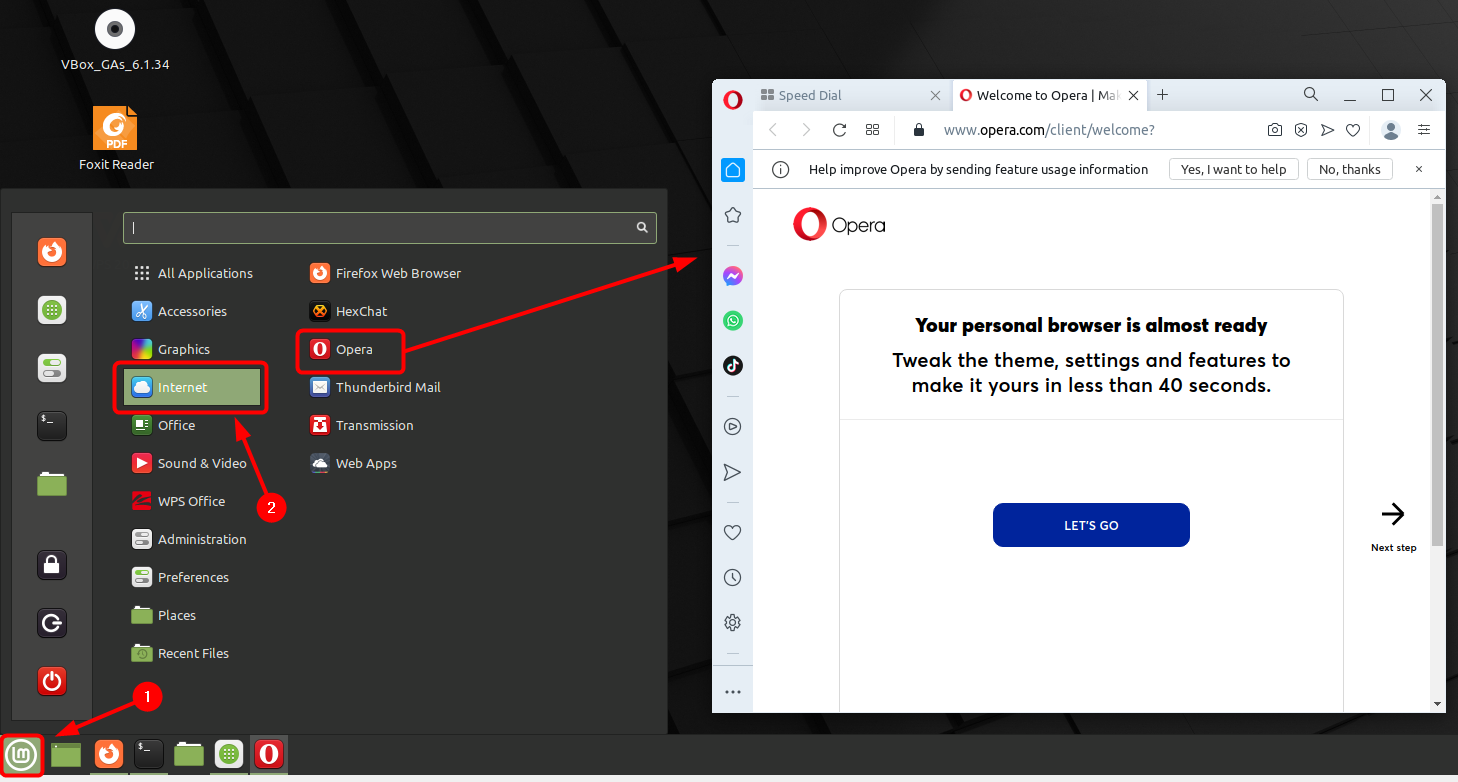Viewport: 1458px width, 782px height.
Task: Click the three-dots sidebar setup icon
Action: coord(733,692)
